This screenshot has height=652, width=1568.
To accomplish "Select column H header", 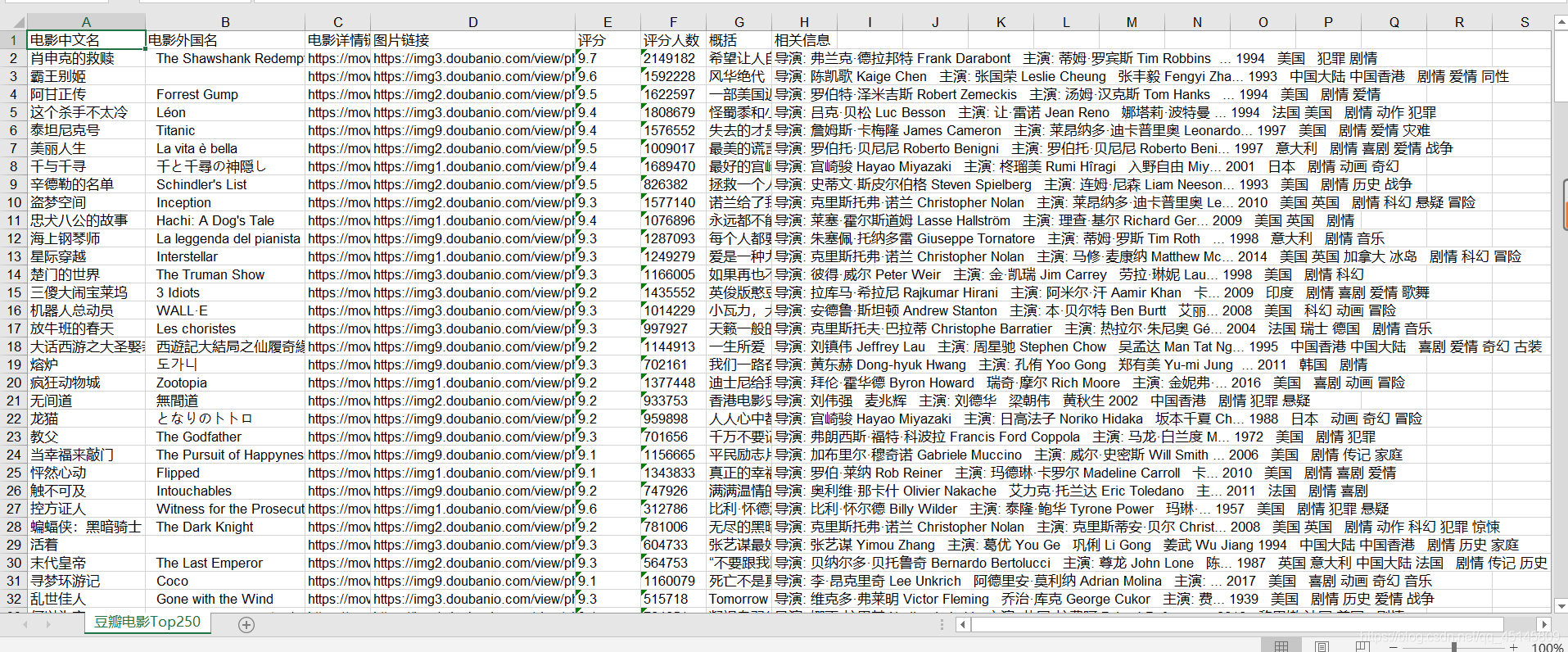I will click(x=804, y=22).
